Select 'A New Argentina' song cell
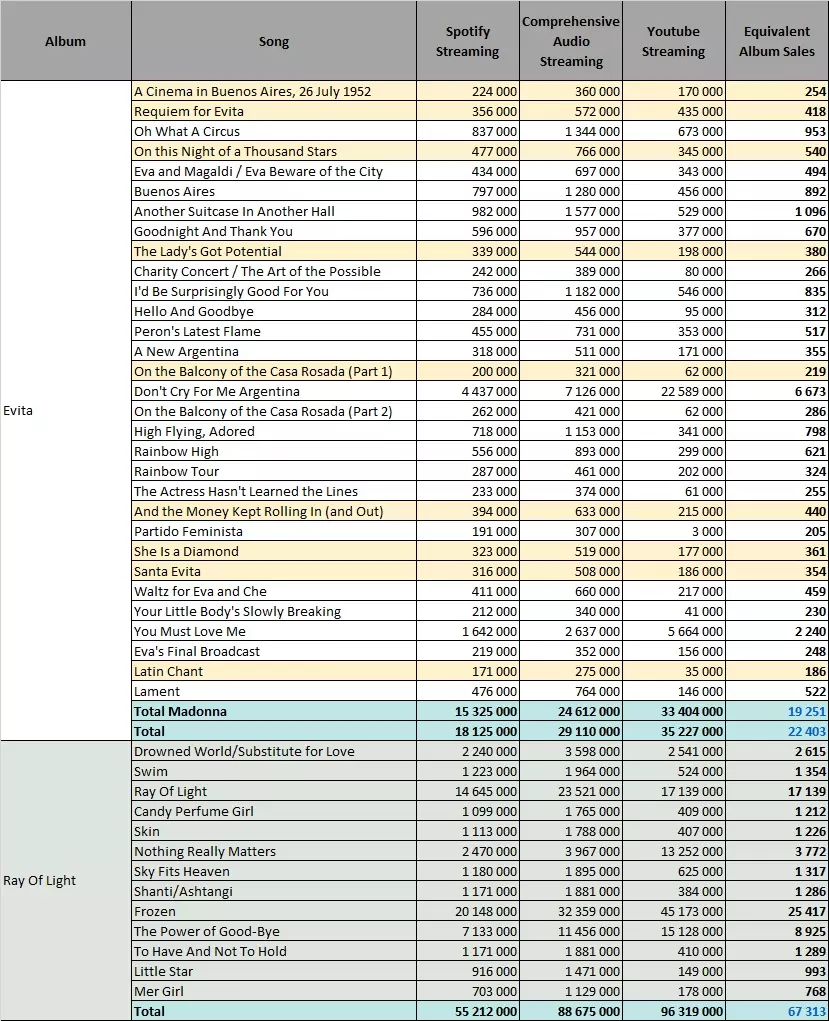829x1021 pixels. click(x=274, y=352)
